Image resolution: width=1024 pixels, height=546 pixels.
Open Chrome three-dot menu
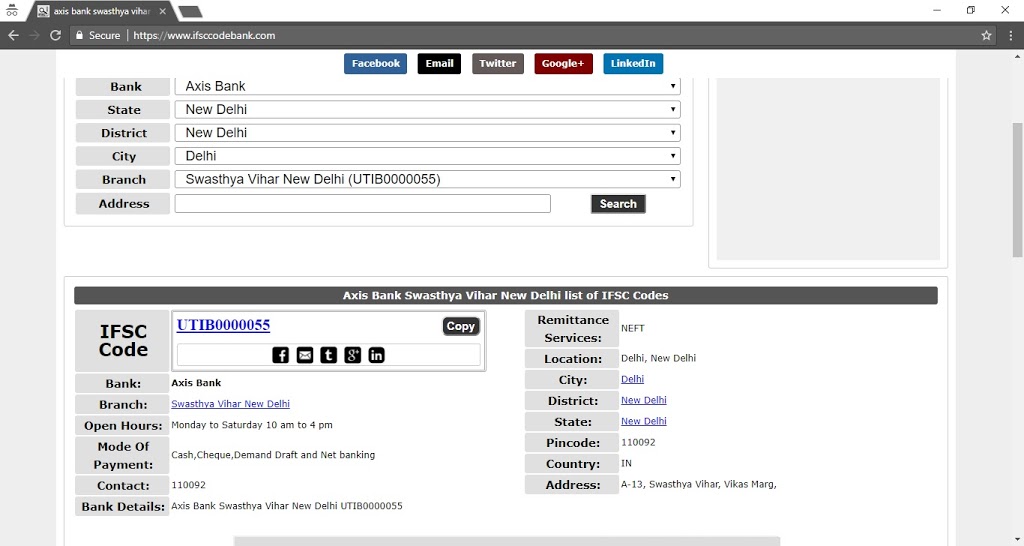coord(1010,35)
